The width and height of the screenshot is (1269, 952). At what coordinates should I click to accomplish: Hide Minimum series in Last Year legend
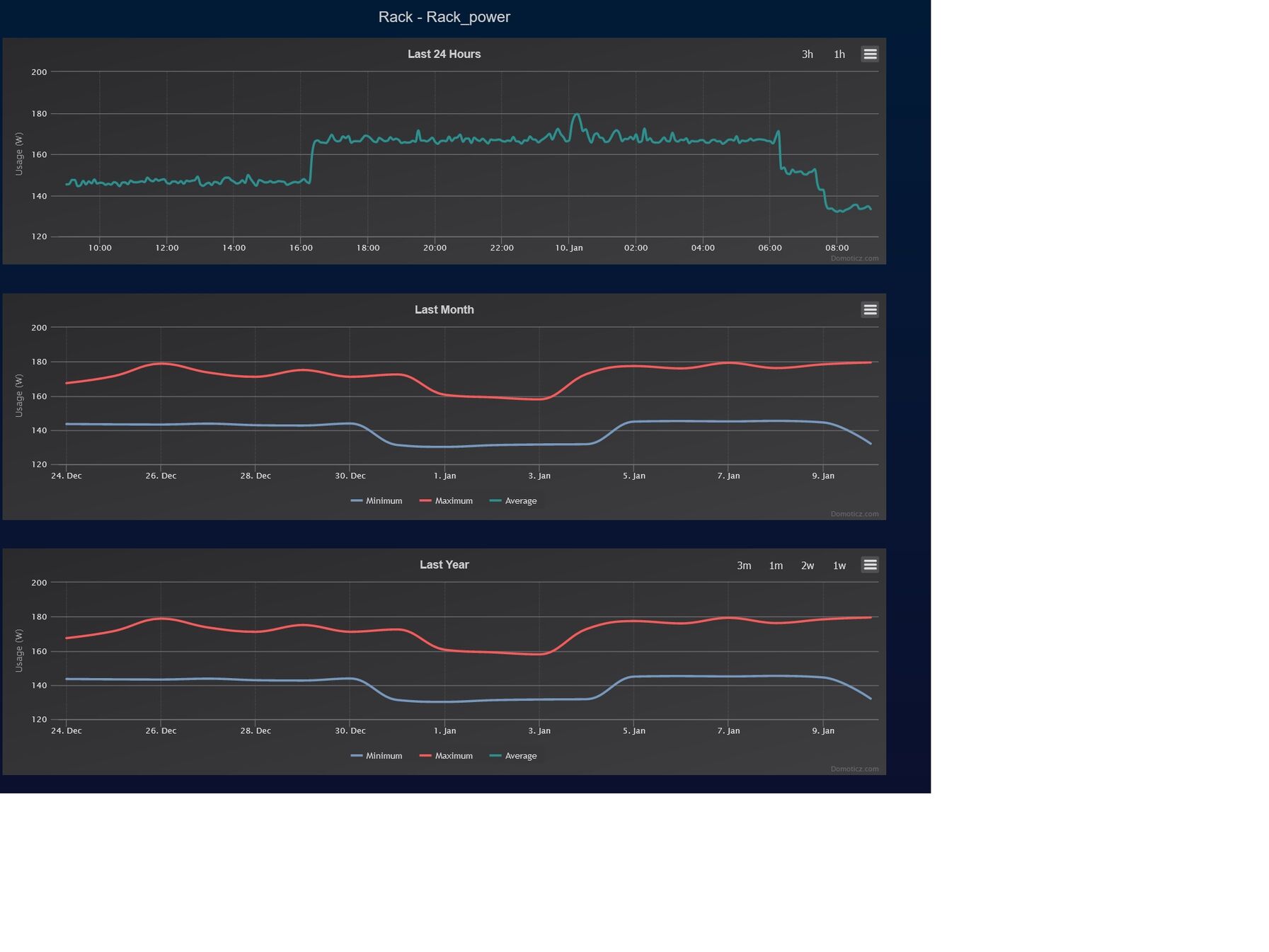(377, 755)
